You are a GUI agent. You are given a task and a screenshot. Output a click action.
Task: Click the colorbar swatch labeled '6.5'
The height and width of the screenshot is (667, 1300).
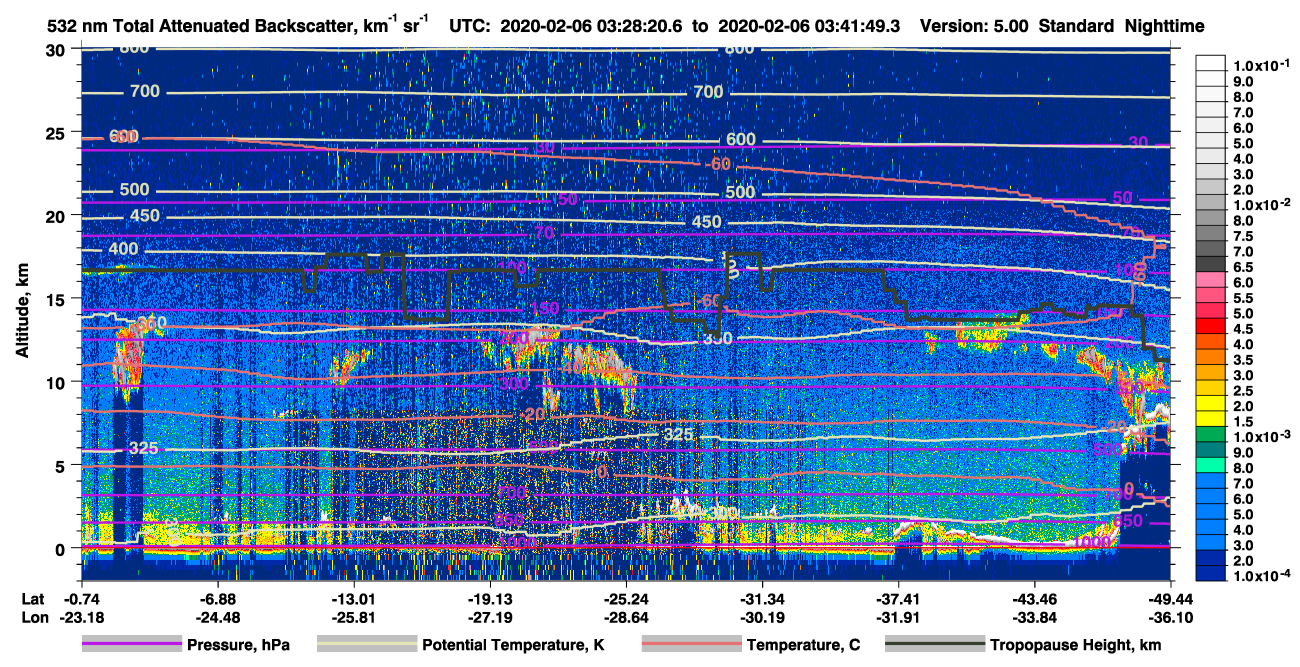(1211, 264)
